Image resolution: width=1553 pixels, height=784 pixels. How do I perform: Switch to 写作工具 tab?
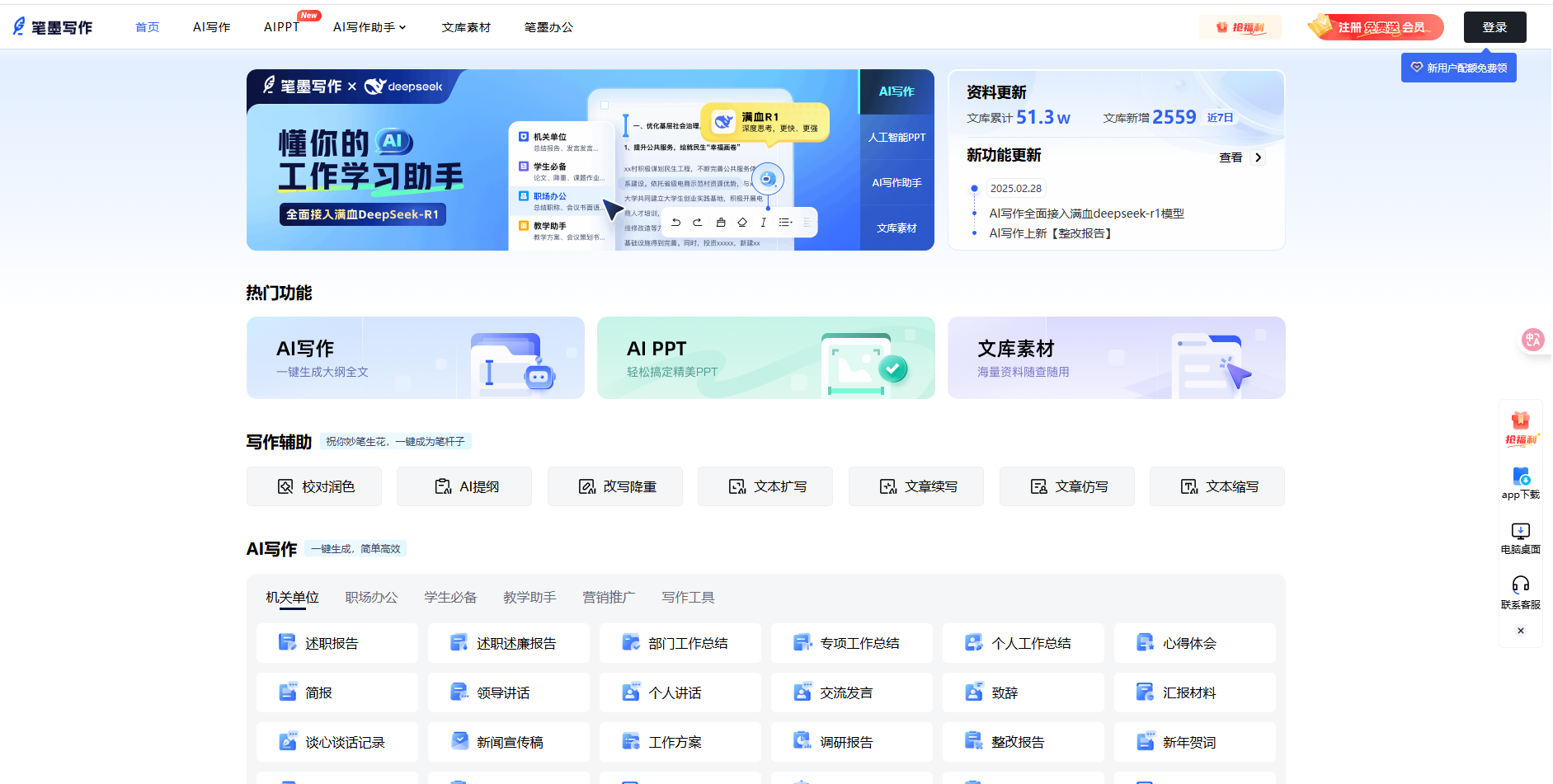point(688,597)
